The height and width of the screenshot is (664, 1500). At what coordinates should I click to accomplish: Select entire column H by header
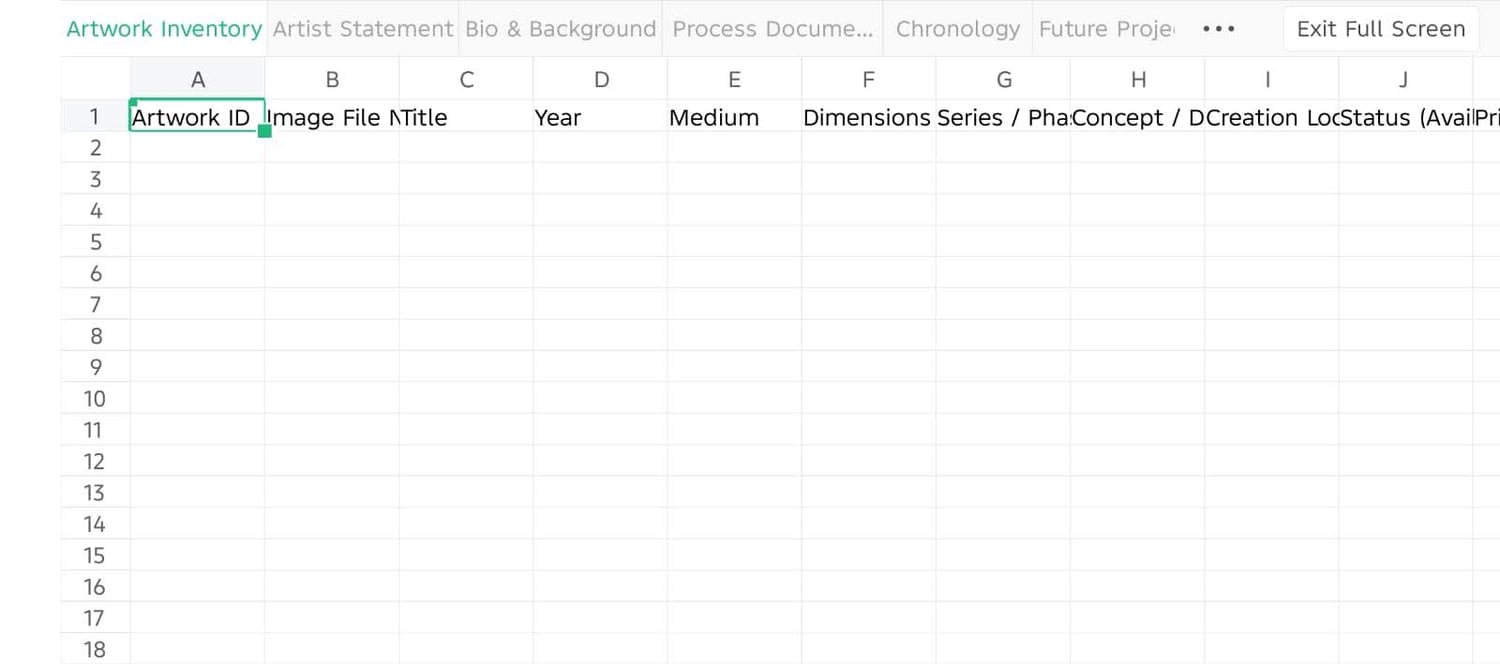pos(1138,80)
